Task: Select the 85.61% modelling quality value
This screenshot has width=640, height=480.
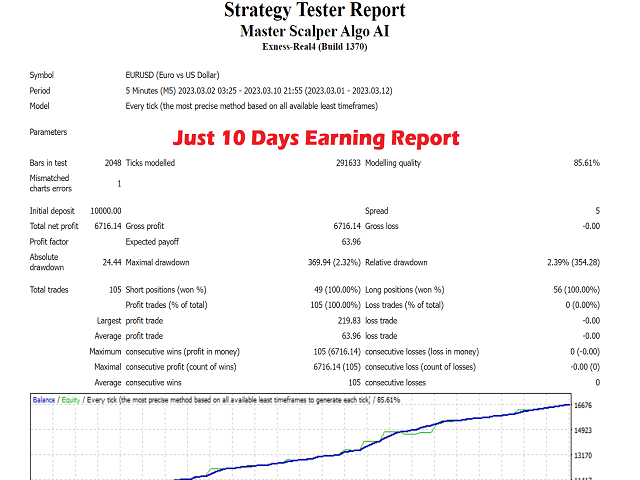Action: 587,163
